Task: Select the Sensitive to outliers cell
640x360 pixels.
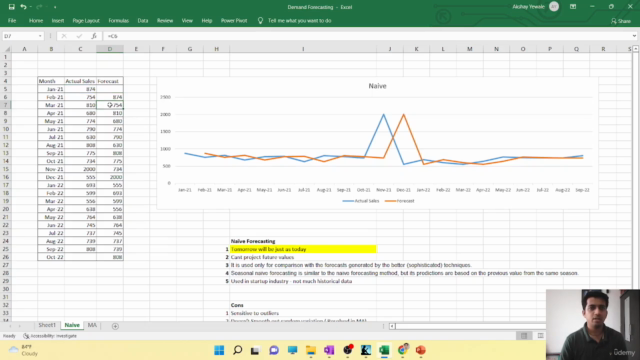Action: tap(303, 313)
